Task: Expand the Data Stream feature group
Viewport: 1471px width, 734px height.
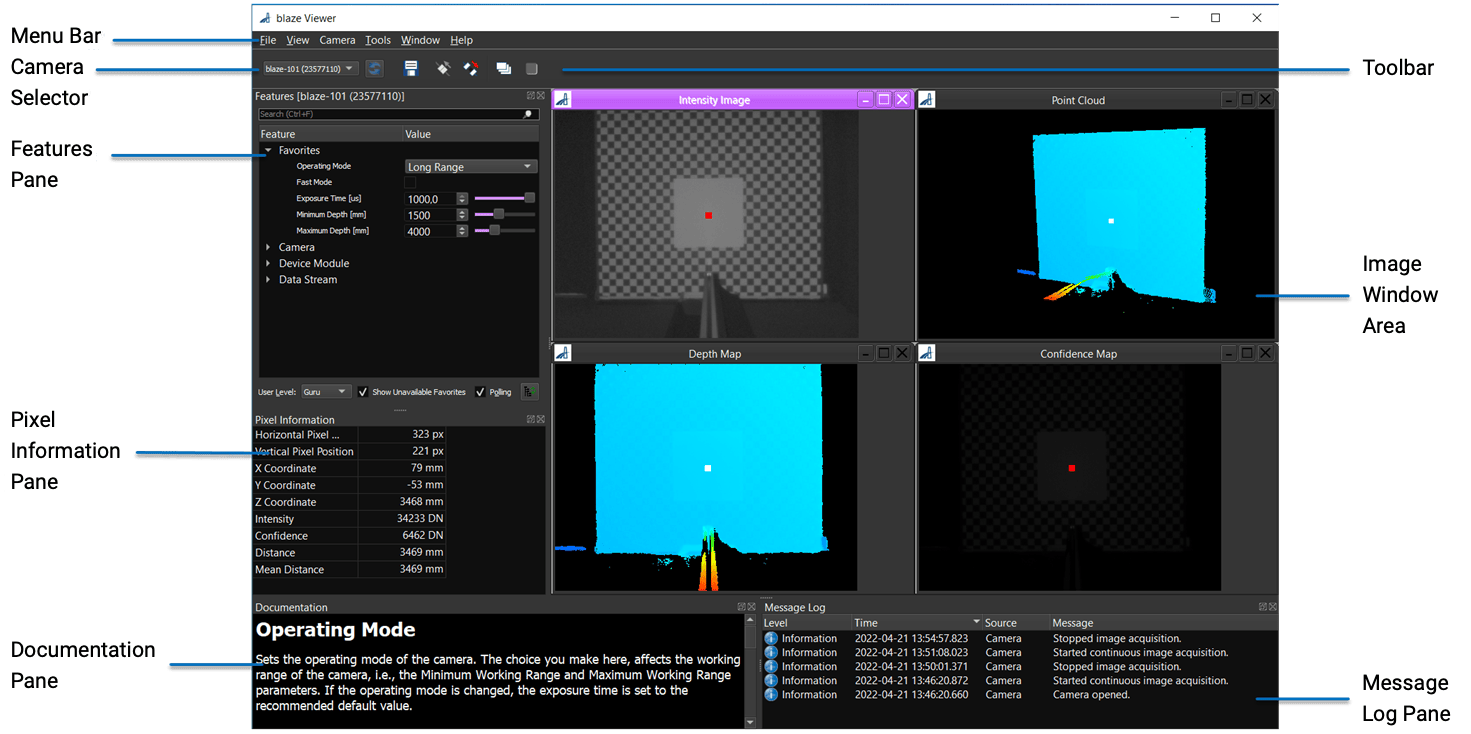Action: [268, 279]
